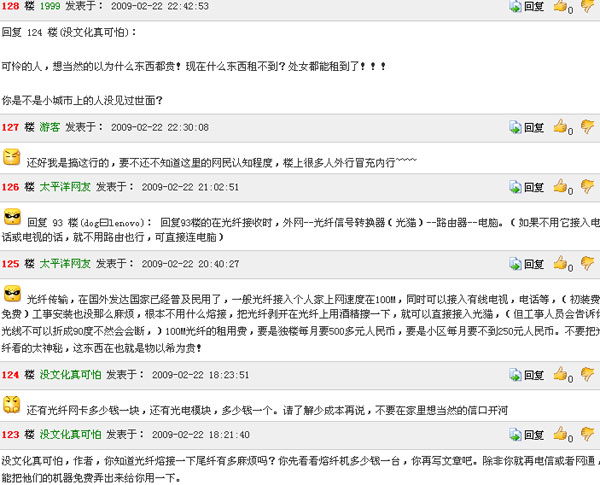Open profile of user 1999
600x485 pixels.
coord(50,6)
